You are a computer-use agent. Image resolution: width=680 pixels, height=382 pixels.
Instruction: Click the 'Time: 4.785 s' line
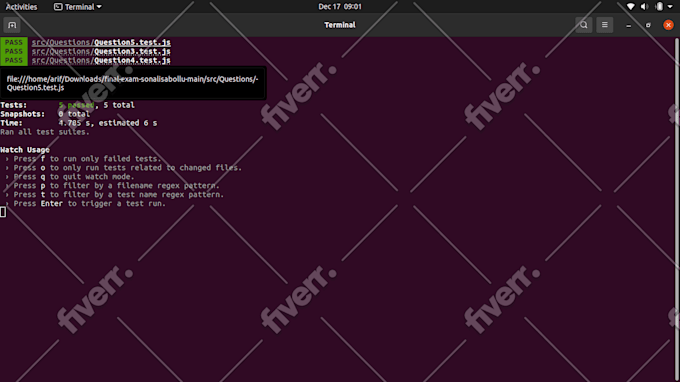point(79,123)
